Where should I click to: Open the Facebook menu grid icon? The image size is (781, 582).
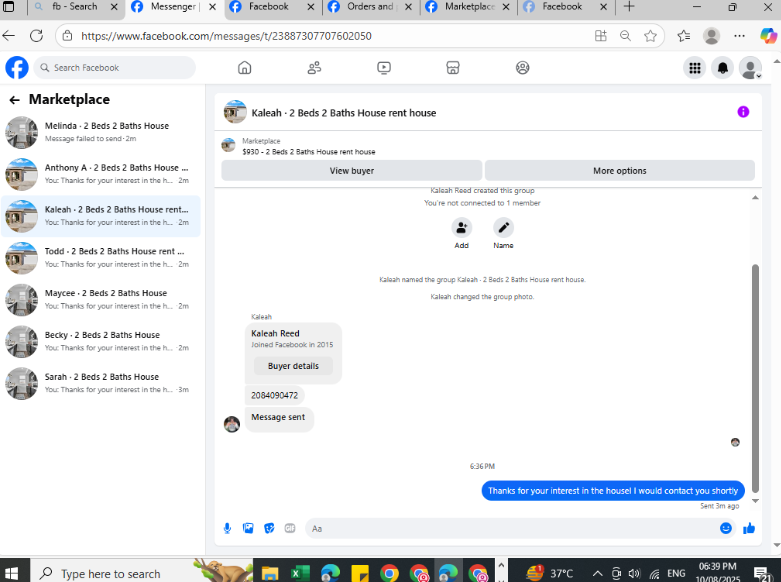[x=695, y=68]
